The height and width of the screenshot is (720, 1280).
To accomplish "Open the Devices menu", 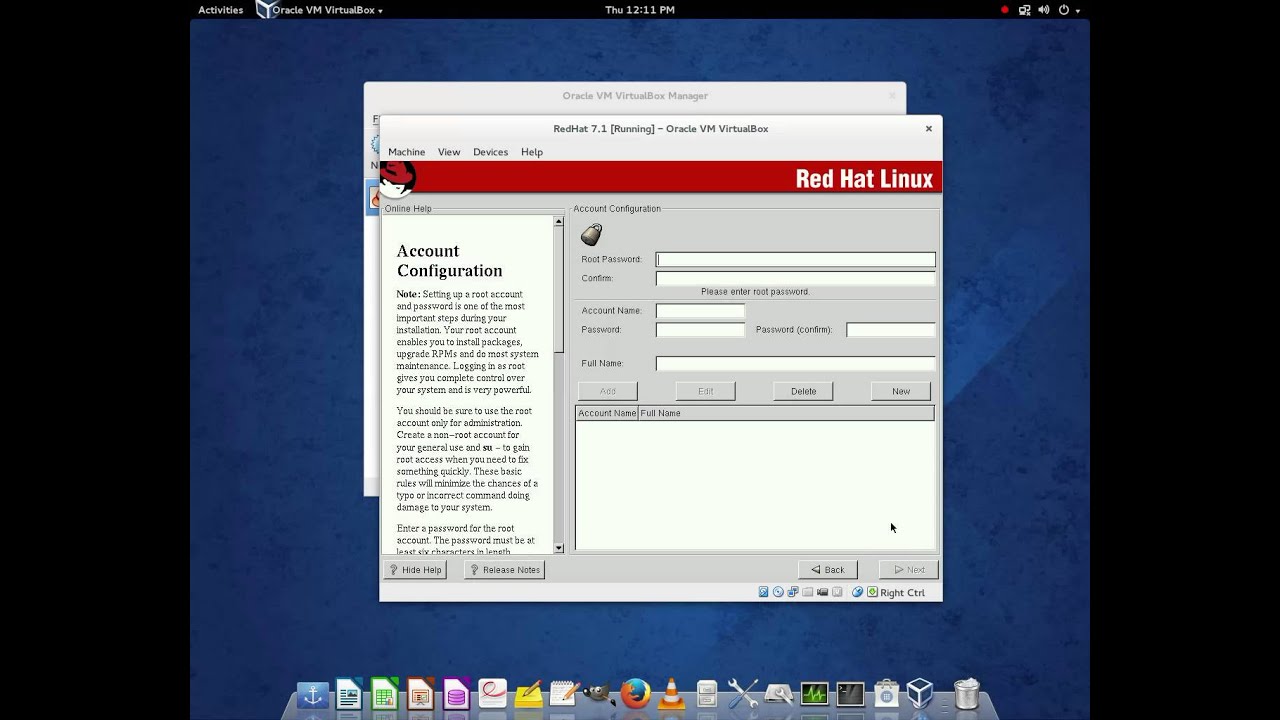I will (x=490, y=152).
